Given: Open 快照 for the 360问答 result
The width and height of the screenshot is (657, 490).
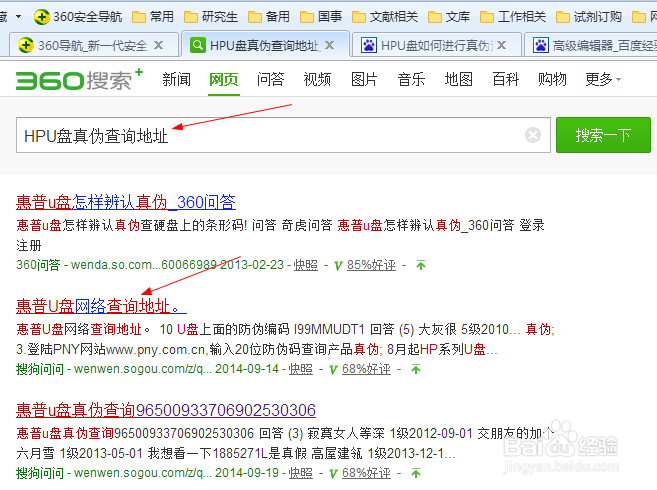Looking at the screenshot, I should click(305, 265).
